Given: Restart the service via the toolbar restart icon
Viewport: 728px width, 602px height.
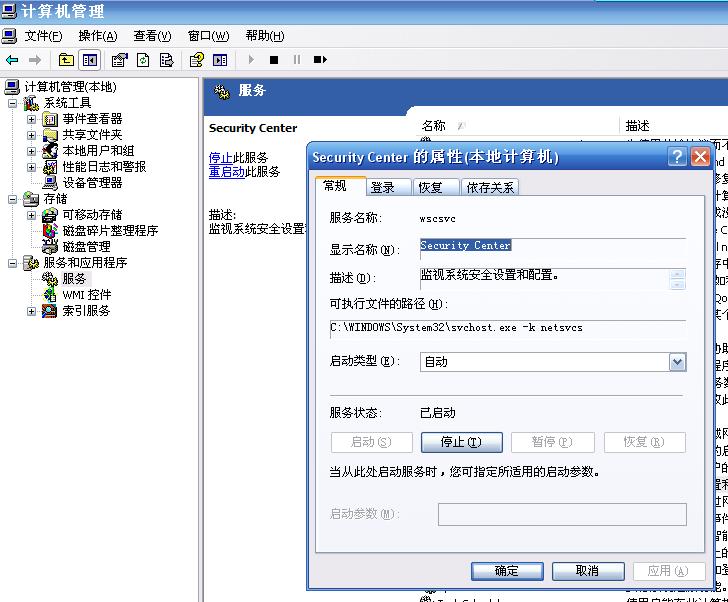Looking at the screenshot, I should coord(320,59).
